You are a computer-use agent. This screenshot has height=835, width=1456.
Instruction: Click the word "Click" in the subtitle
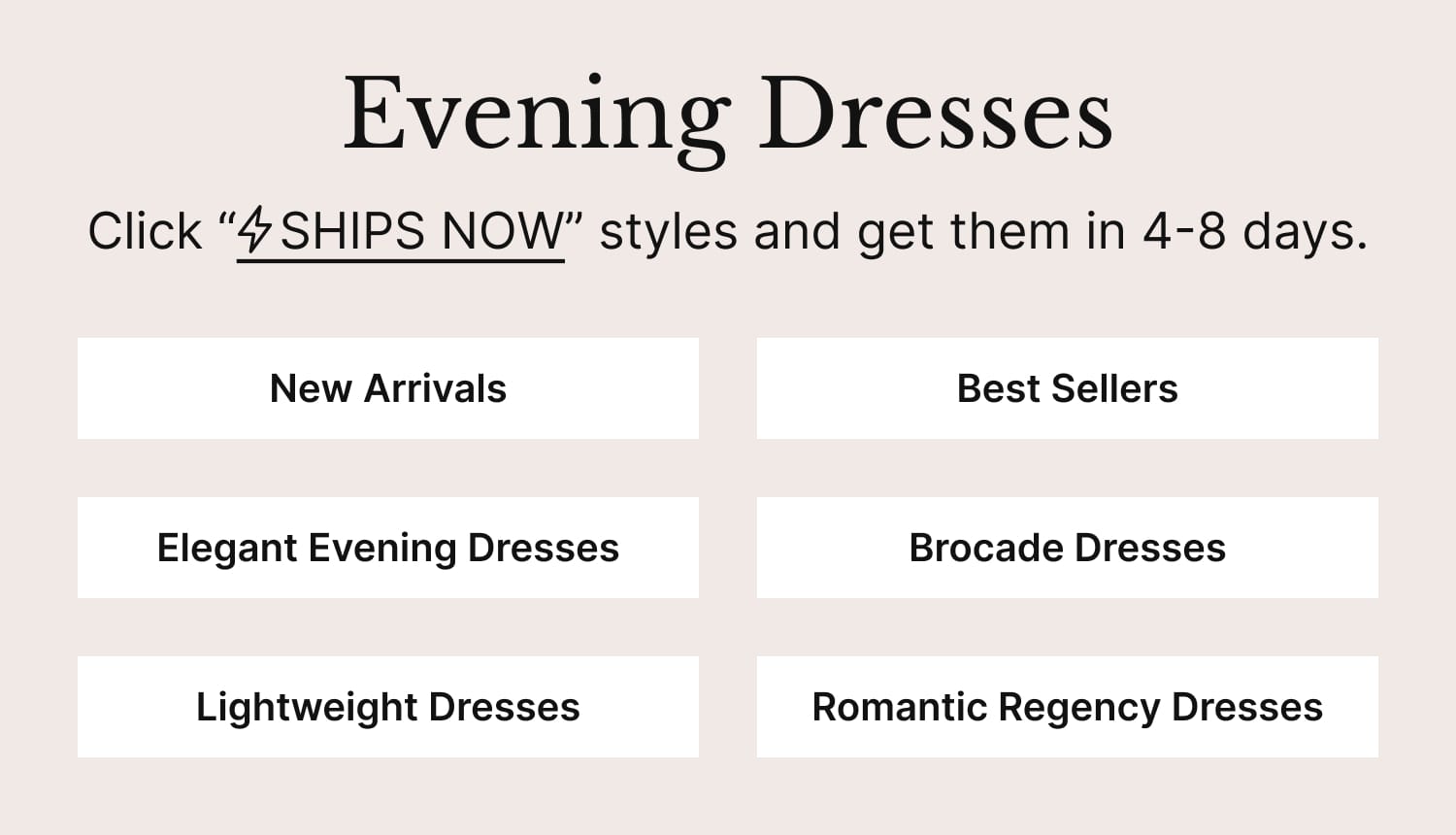pos(145,232)
